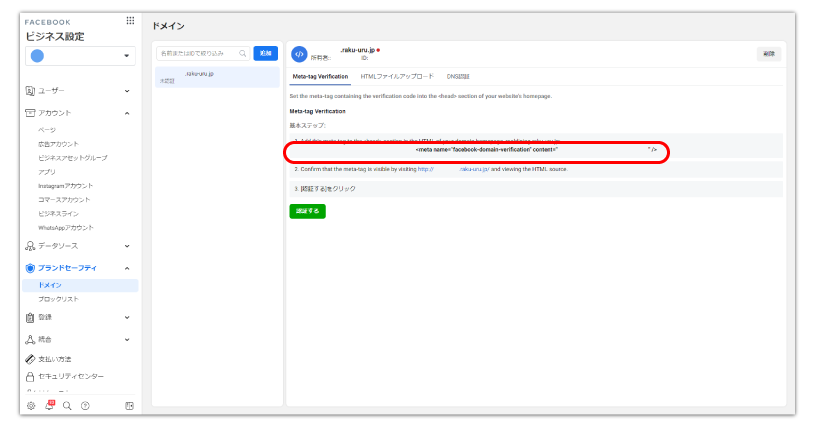Focus the 名前またはIDで絞り込み filter field
Screen dimensions: 820x423
[203, 53]
